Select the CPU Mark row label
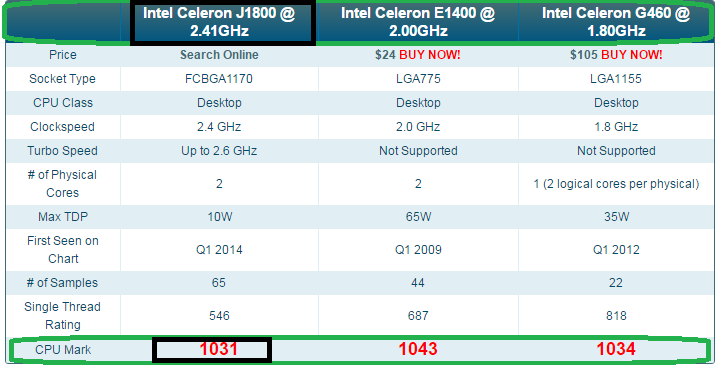The height and width of the screenshot is (365, 721). (63, 350)
